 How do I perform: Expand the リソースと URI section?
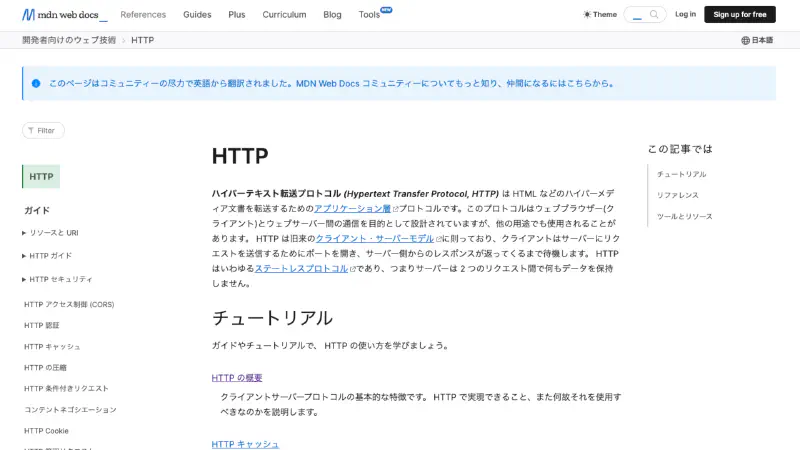coord(24,233)
